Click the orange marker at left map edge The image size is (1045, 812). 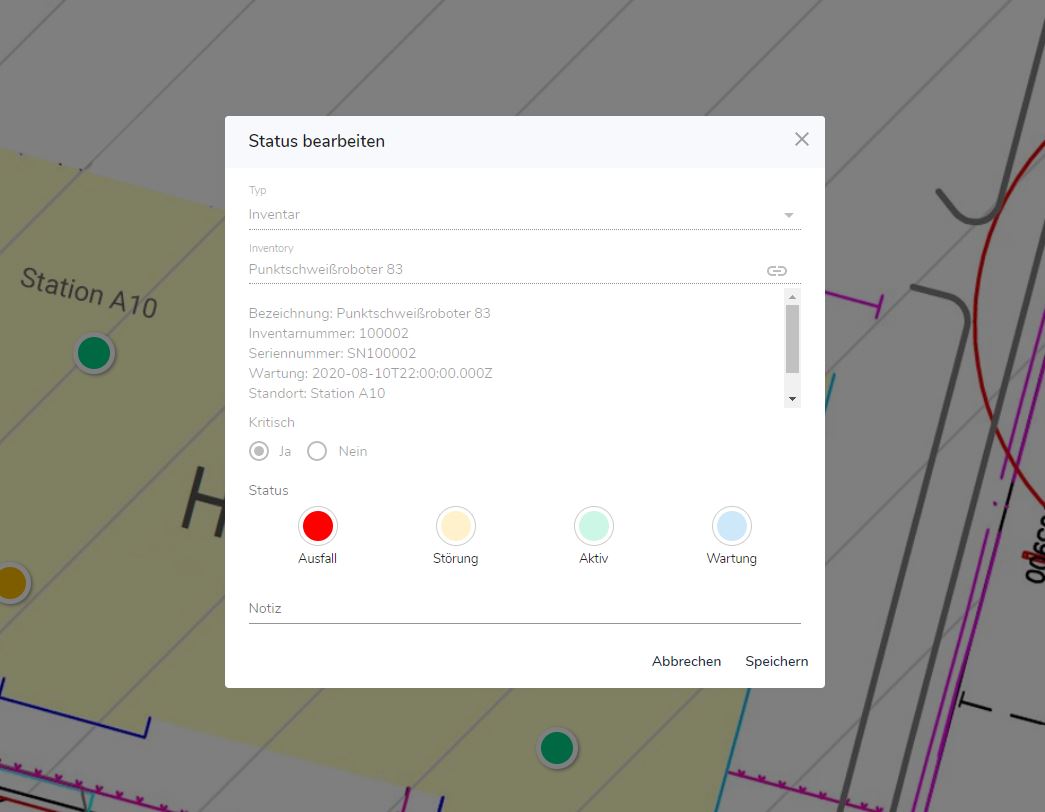pos(10,582)
